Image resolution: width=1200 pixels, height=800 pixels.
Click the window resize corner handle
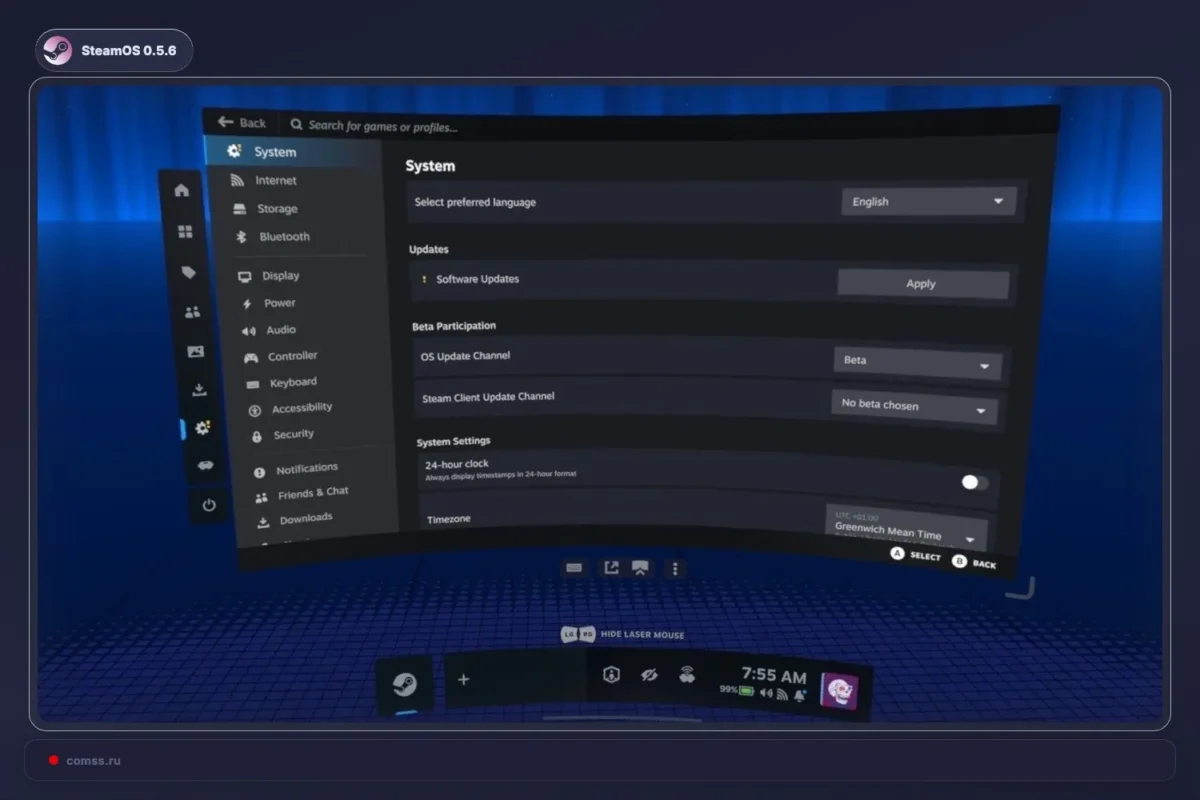click(1022, 588)
